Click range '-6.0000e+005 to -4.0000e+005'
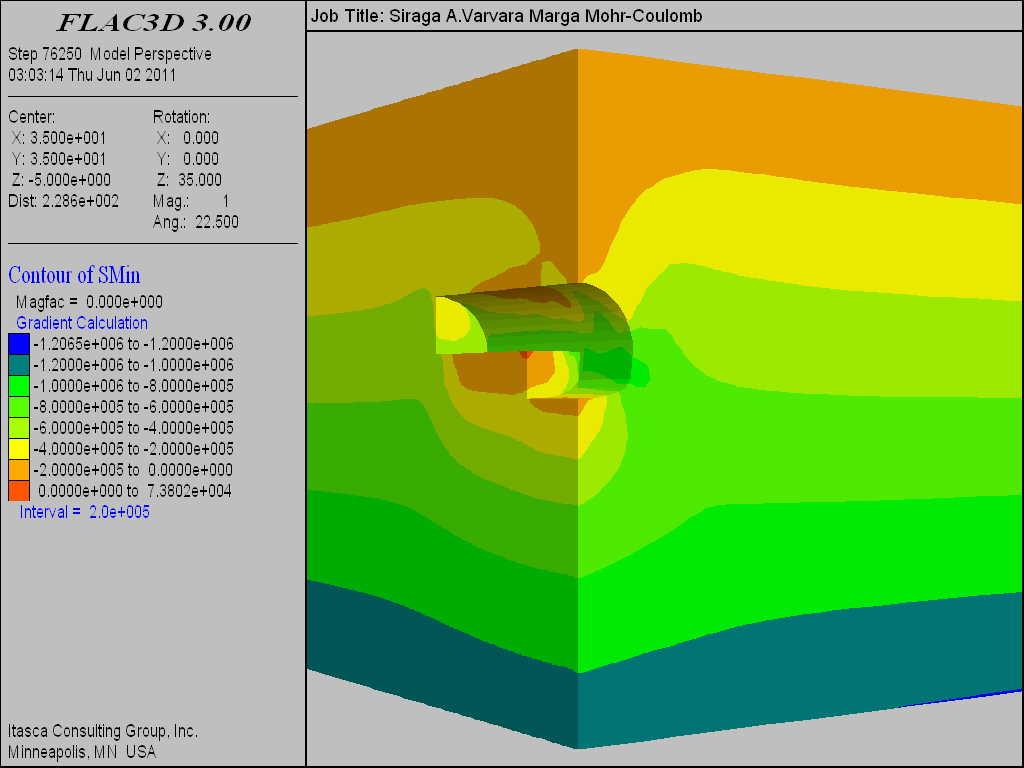Image resolution: width=1024 pixels, height=768 pixels. [x=133, y=428]
